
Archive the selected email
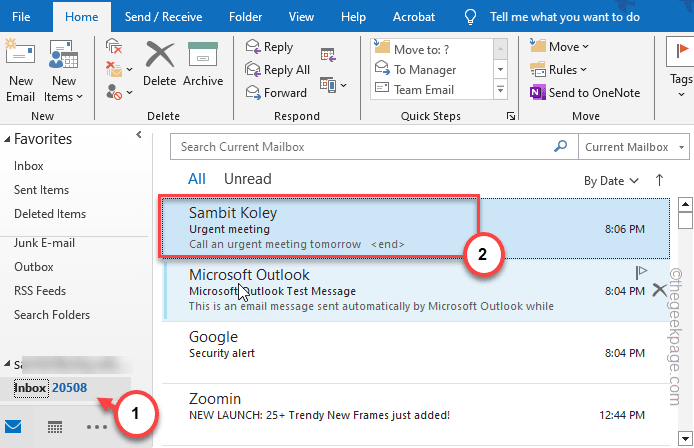203,63
